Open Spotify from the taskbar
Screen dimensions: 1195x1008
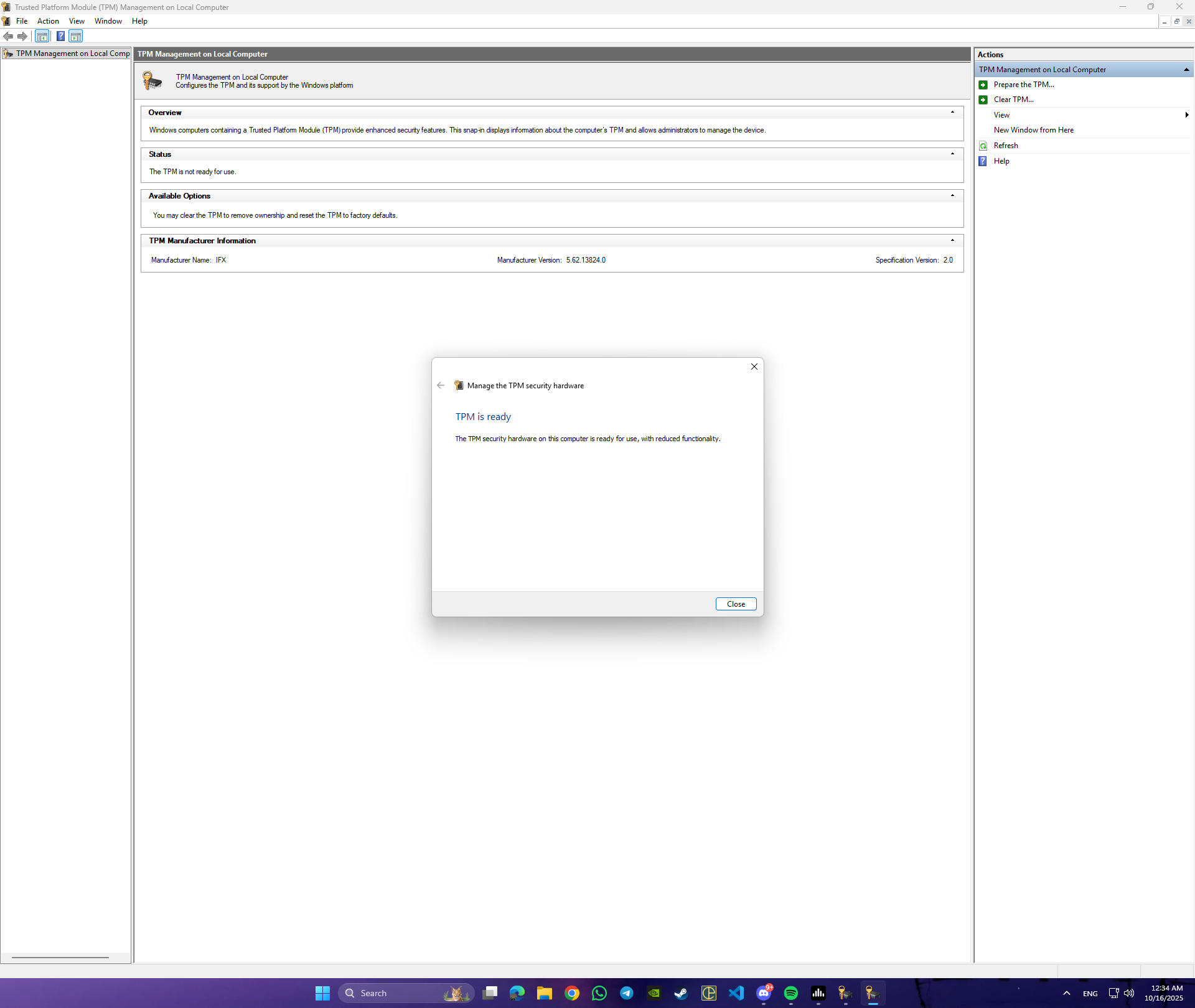click(x=791, y=993)
